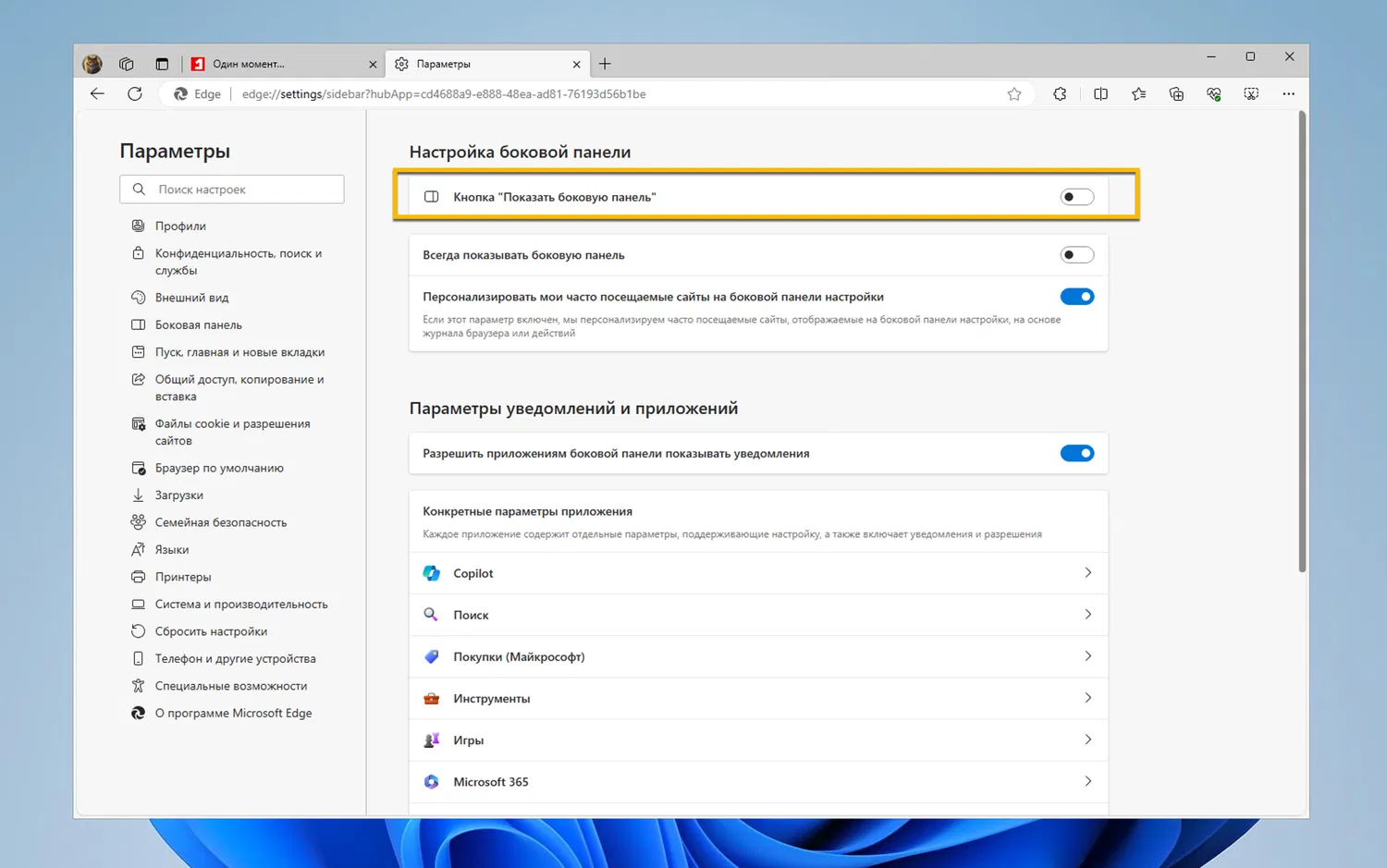Open Принтеры settings section
1387x868 pixels.
[183, 577]
